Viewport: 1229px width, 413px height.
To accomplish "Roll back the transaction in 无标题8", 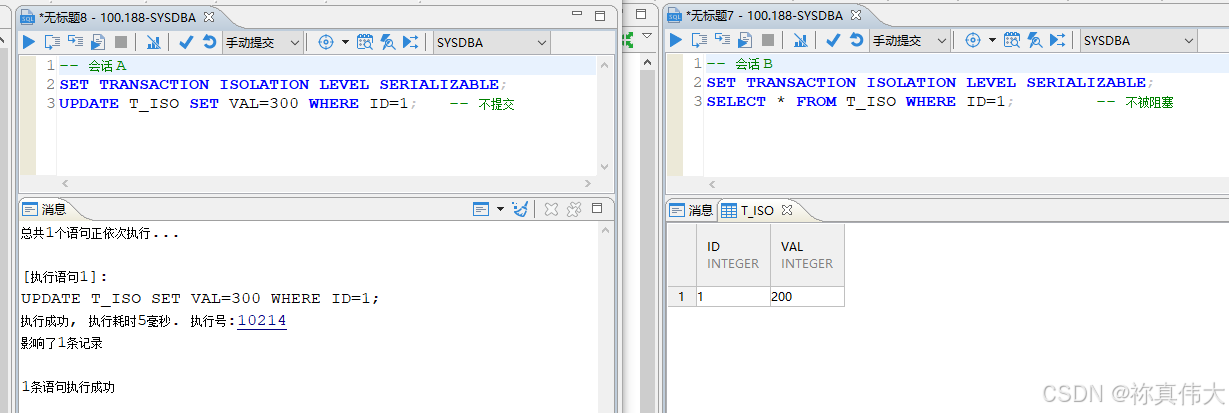I will point(209,42).
